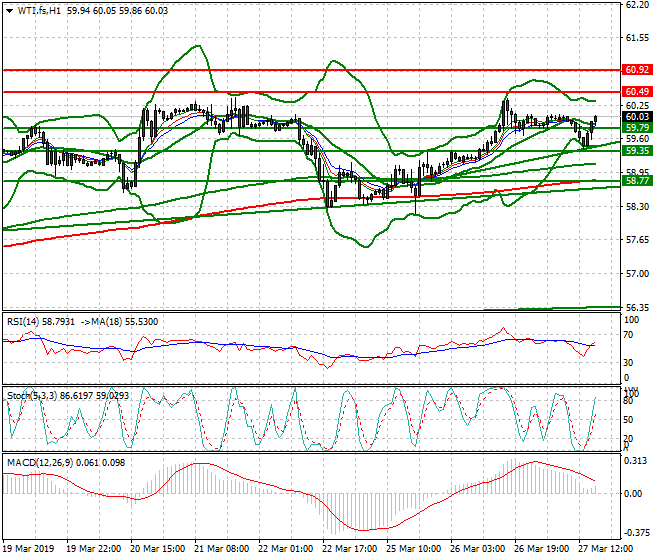660x560 pixels.
Task: Select the 21 Mar 08:00 time label
Action: (x=221, y=549)
